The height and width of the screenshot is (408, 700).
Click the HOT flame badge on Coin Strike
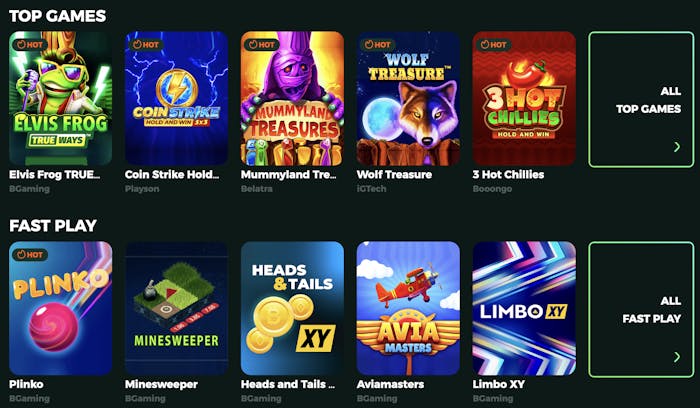click(146, 45)
